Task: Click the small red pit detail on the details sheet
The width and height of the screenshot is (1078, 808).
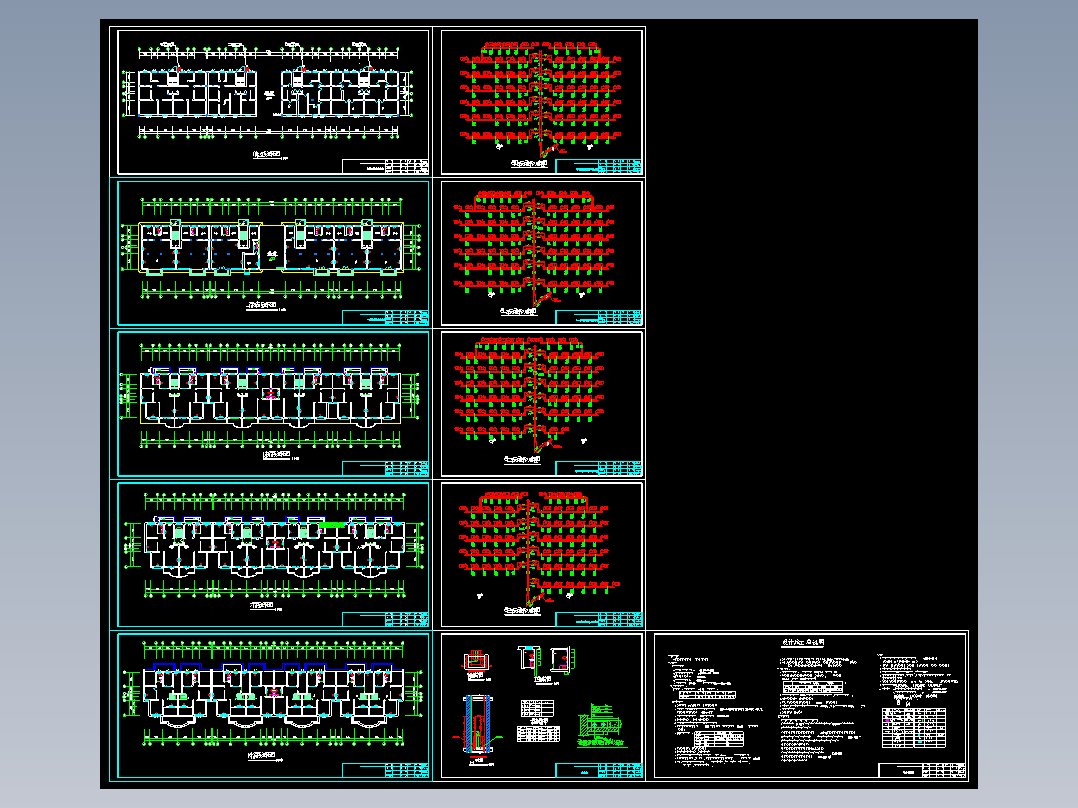Action: [476, 662]
